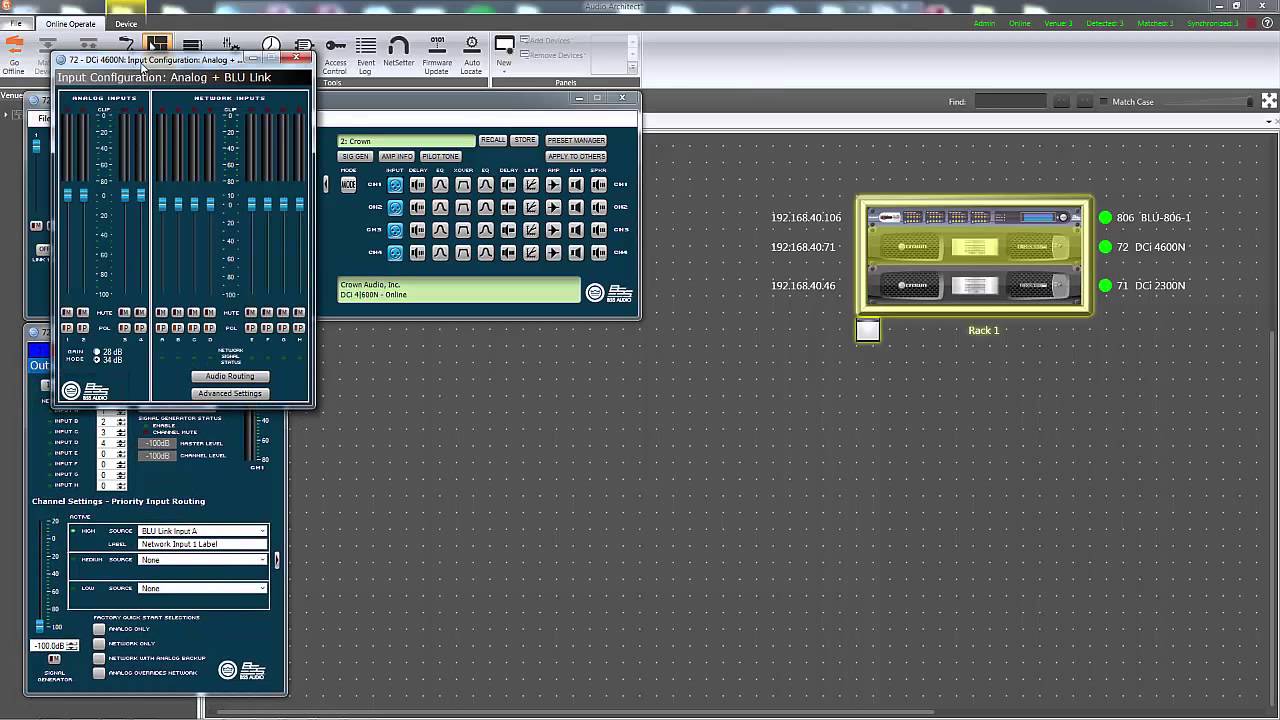Open the CH1 SPKR speaker block

tap(598, 185)
